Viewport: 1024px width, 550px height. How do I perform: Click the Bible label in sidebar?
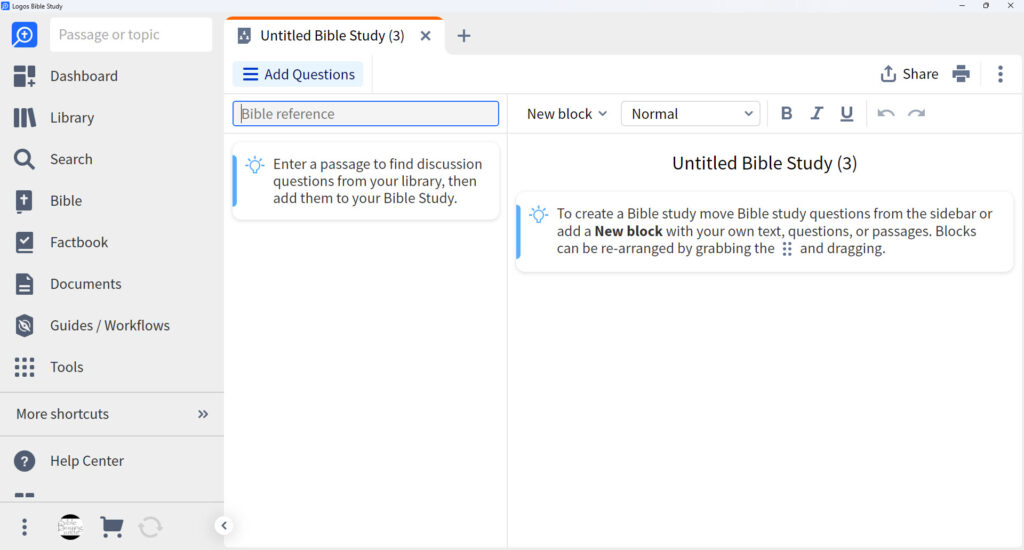(x=66, y=201)
